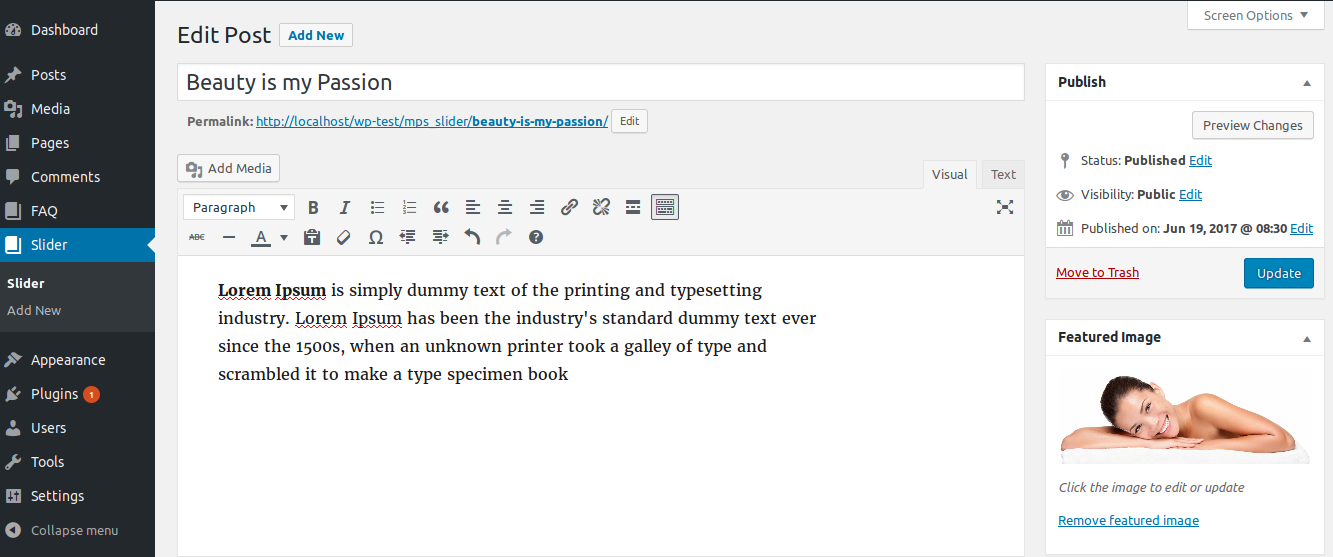This screenshot has height=557, width=1333.
Task: Insert a numbered list
Action: pyautogui.click(x=409, y=207)
